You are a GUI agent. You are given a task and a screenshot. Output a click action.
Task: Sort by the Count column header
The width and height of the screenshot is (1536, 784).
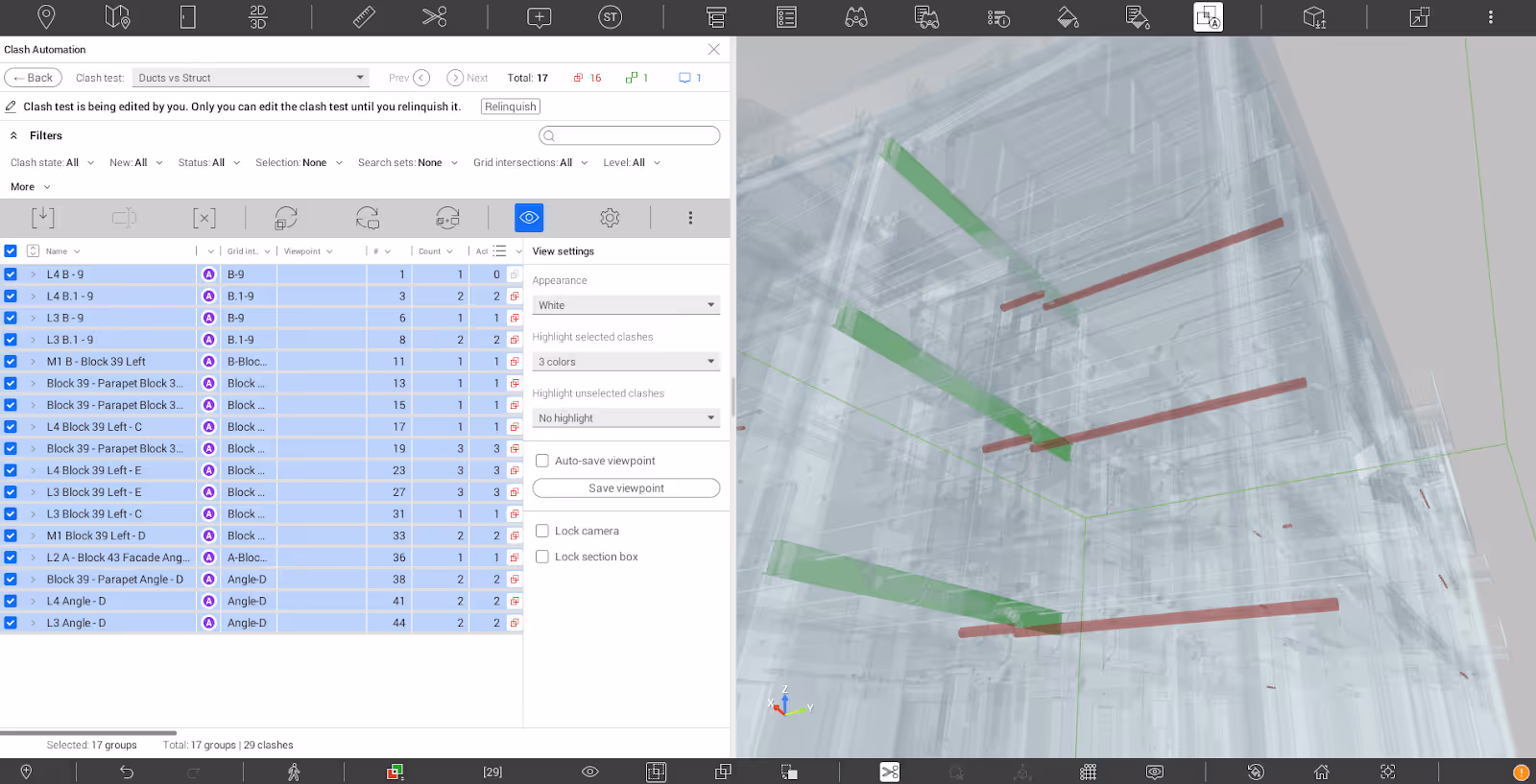(436, 251)
